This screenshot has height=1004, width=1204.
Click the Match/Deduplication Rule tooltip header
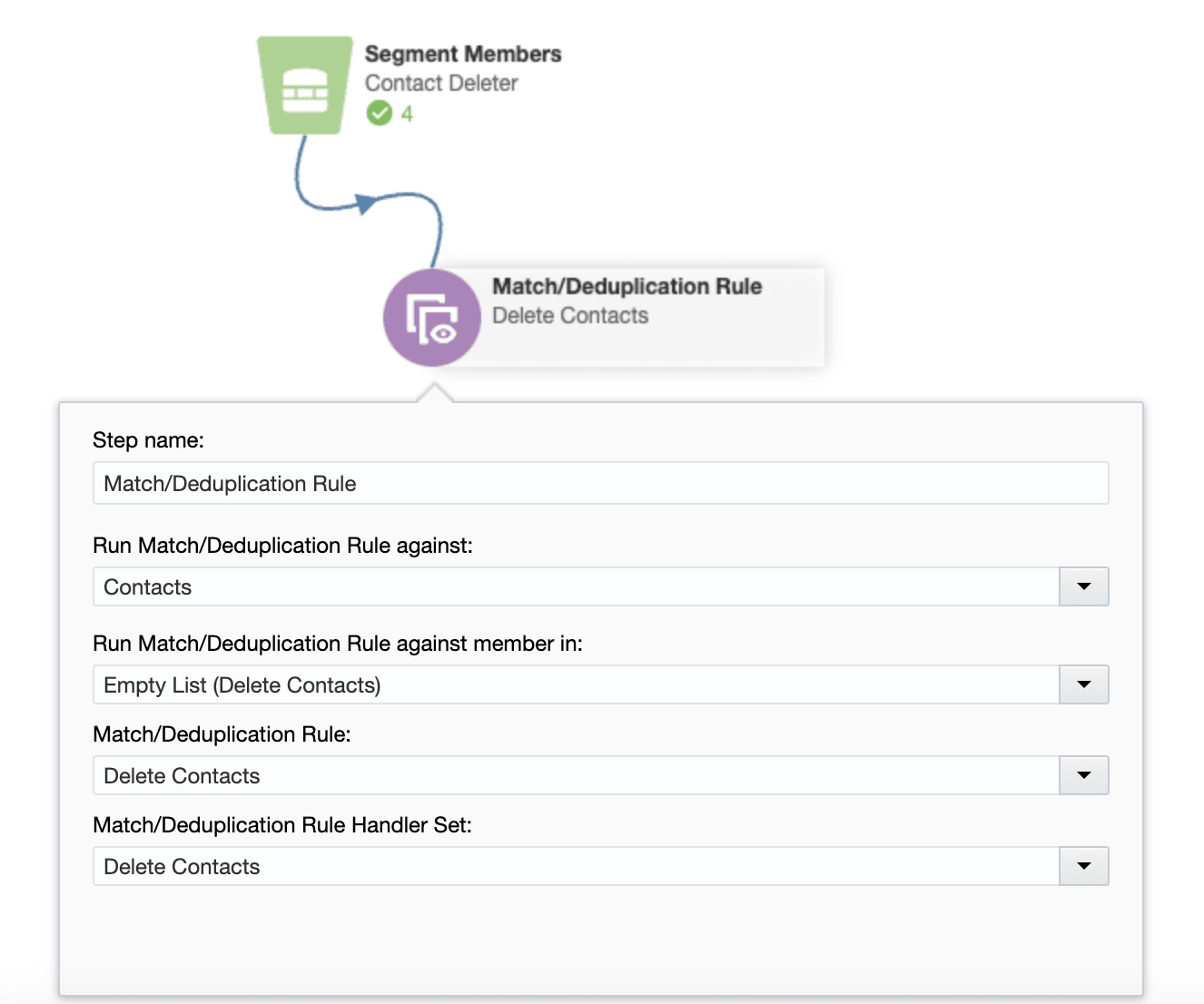coord(627,286)
